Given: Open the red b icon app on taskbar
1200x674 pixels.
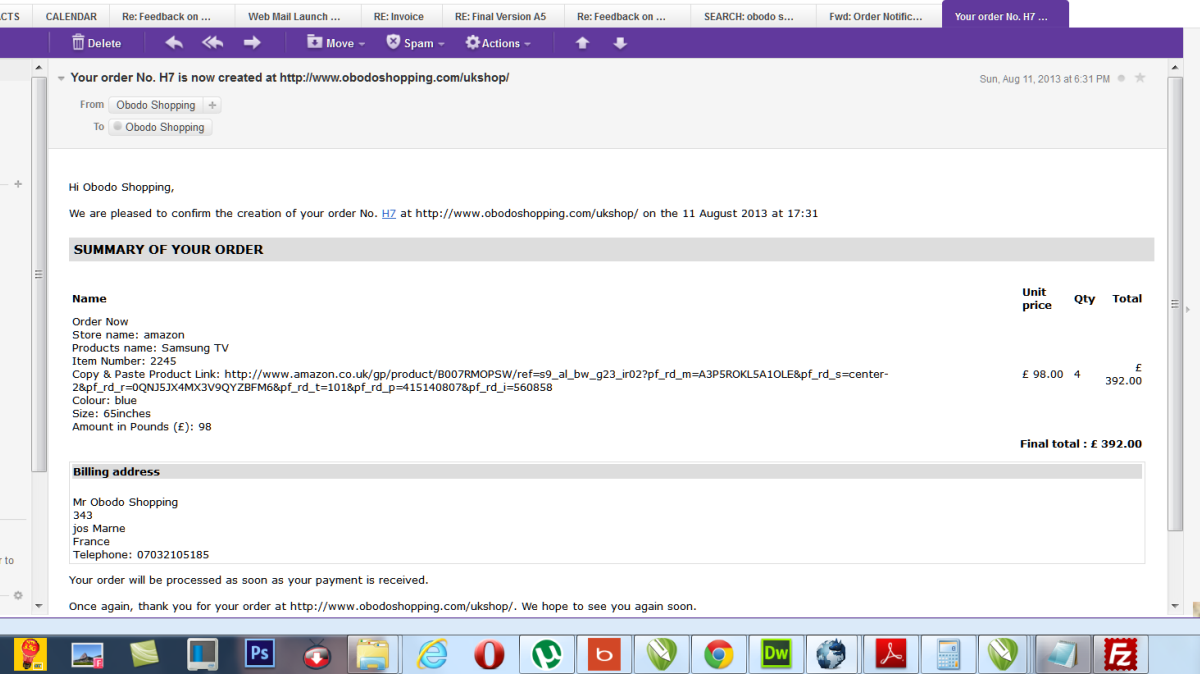Looking at the screenshot, I should point(603,654).
